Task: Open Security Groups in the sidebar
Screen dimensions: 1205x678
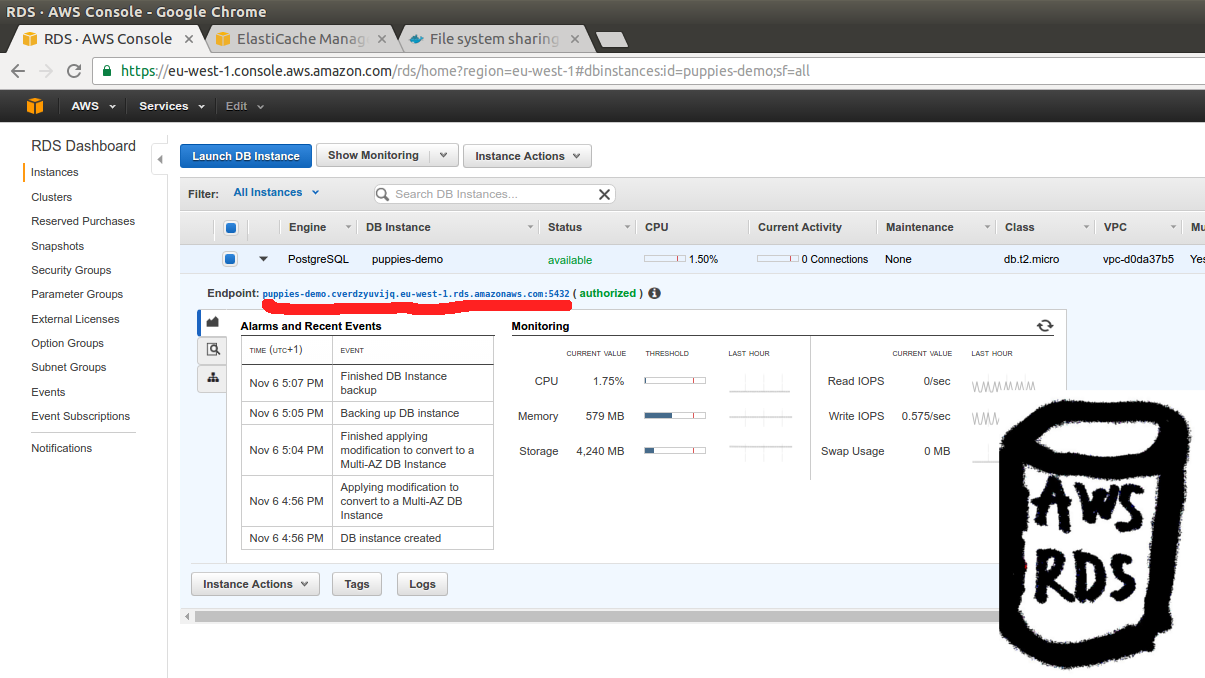Action: (x=71, y=270)
